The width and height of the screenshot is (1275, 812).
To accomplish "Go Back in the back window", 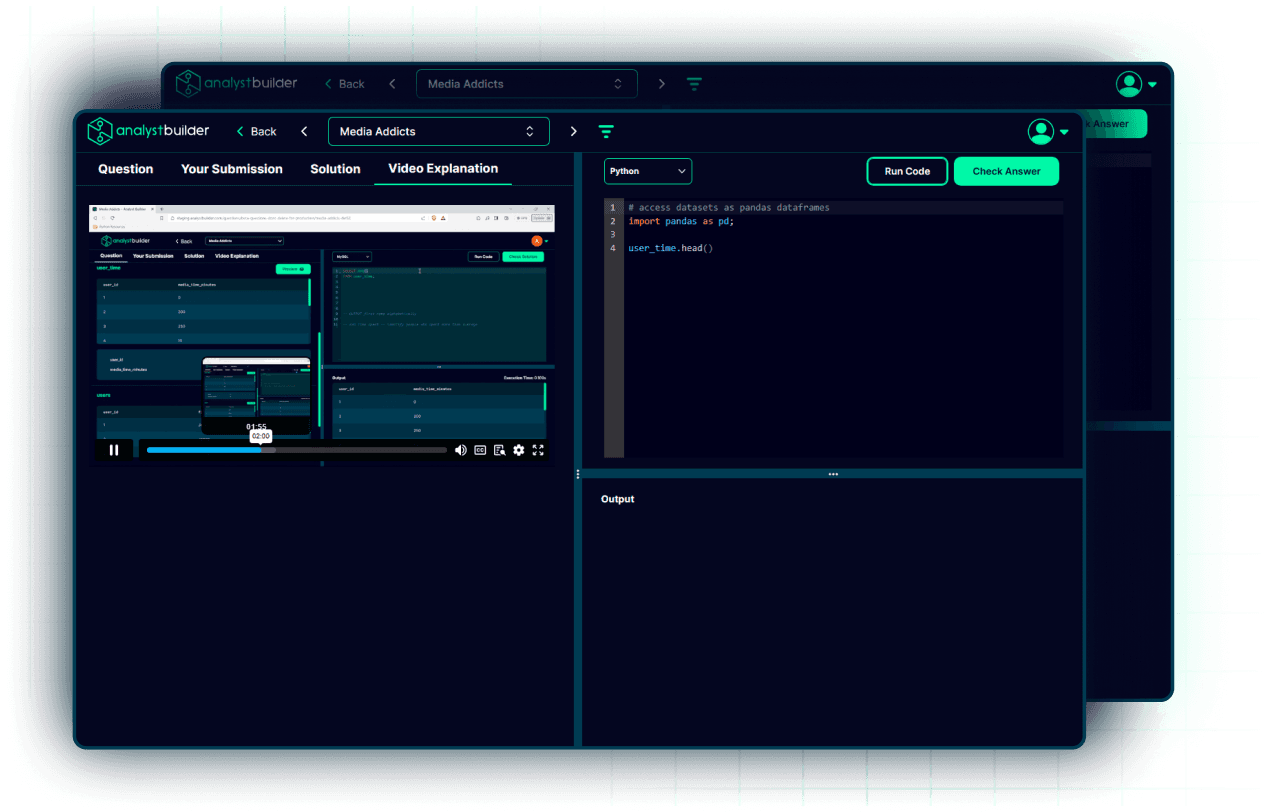I will (x=344, y=84).
